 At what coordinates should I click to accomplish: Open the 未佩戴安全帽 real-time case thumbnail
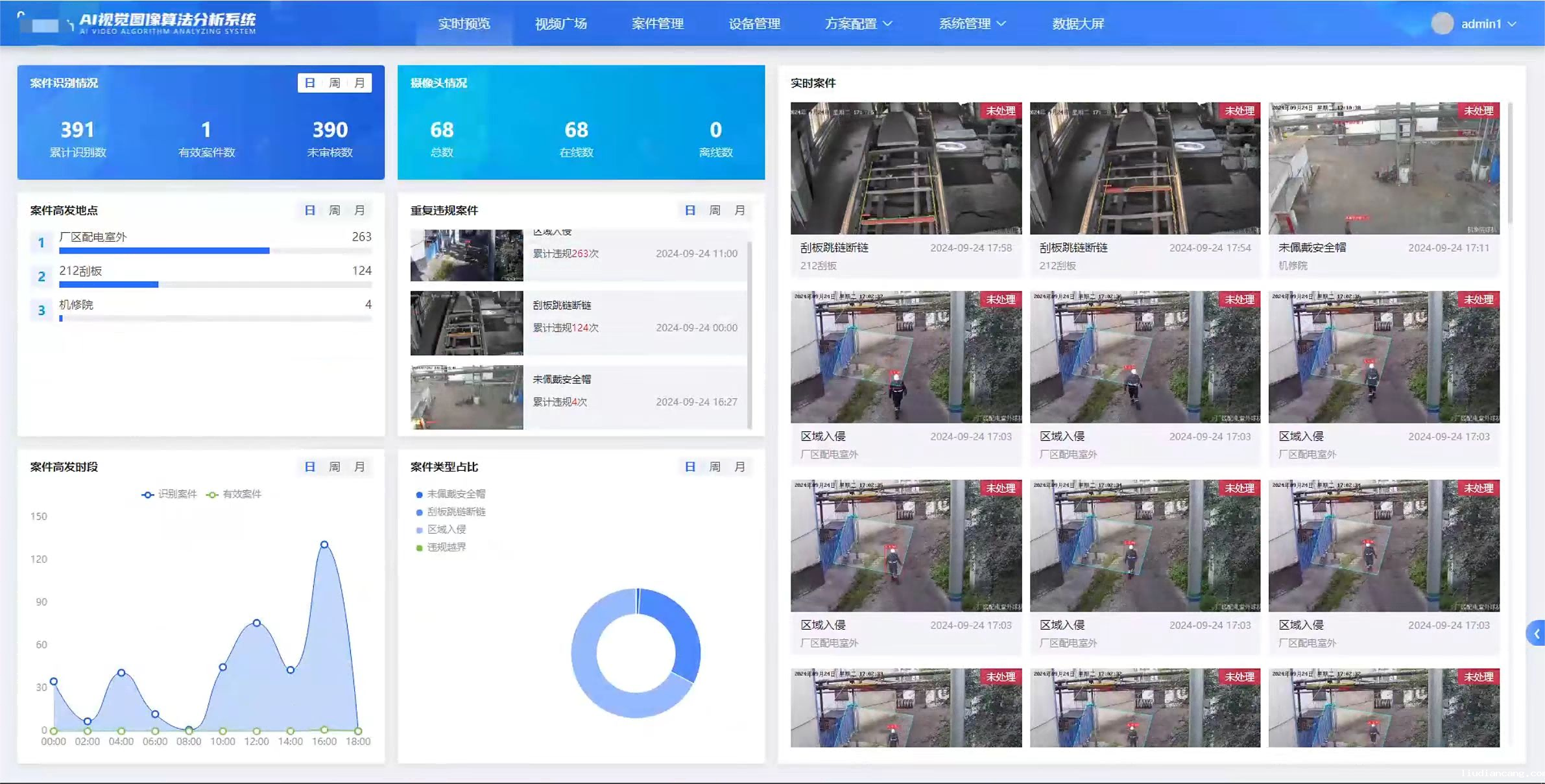tap(1383, 168)
